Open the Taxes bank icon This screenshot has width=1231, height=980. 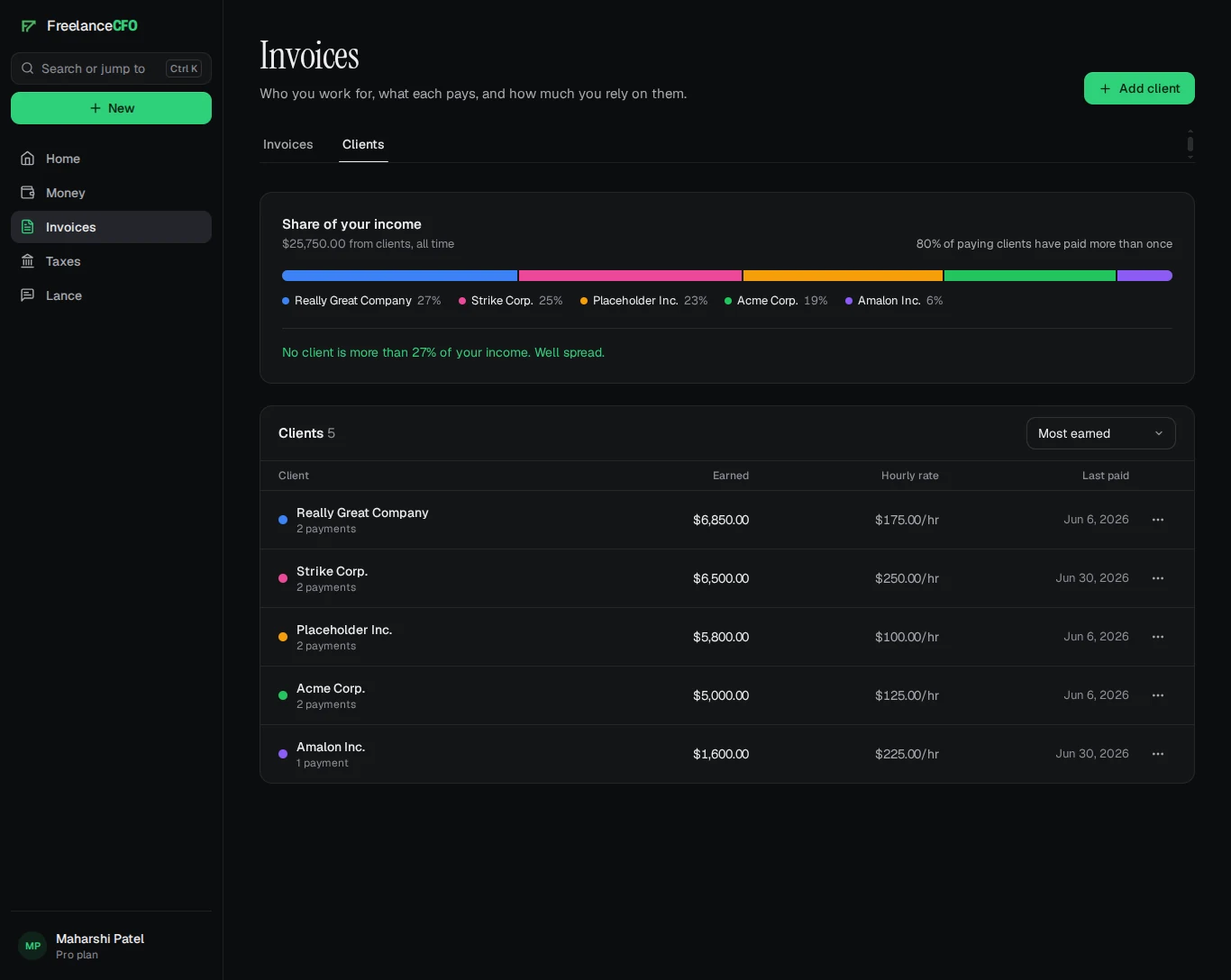pyautogui.click(x=28, y=261)
